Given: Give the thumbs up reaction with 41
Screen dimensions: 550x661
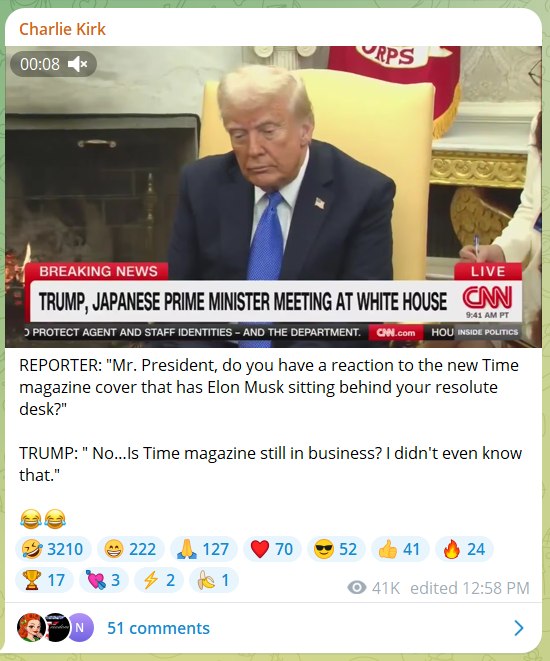Looking at the screenshot, I should click(x=400, y=549).
